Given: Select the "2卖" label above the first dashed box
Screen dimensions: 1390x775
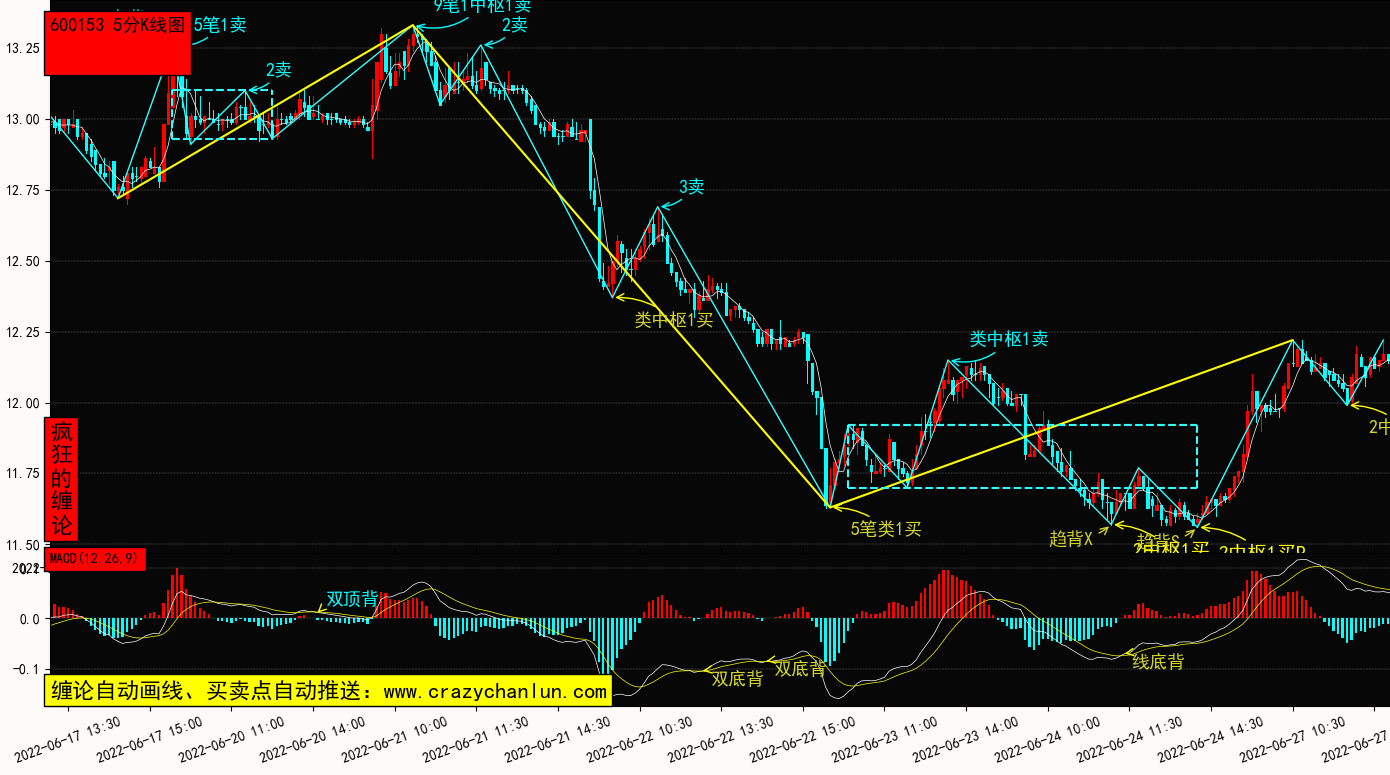Looking at the screenshot, I should tap(278, 70).
